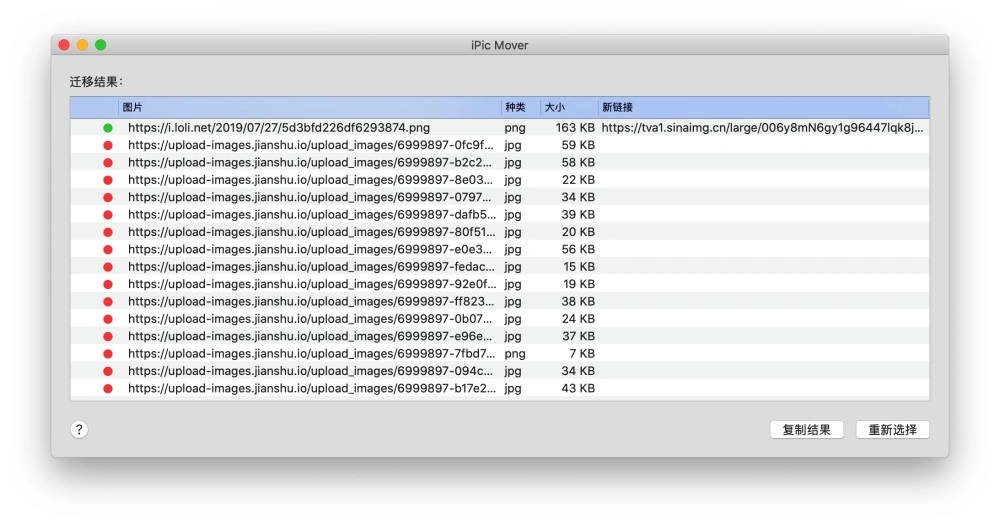Image resolution: width=1000 pixels, height=525 pixels.
Task: Select the image URL ending 6999897-7fbd7...
Action: [311, 353]
